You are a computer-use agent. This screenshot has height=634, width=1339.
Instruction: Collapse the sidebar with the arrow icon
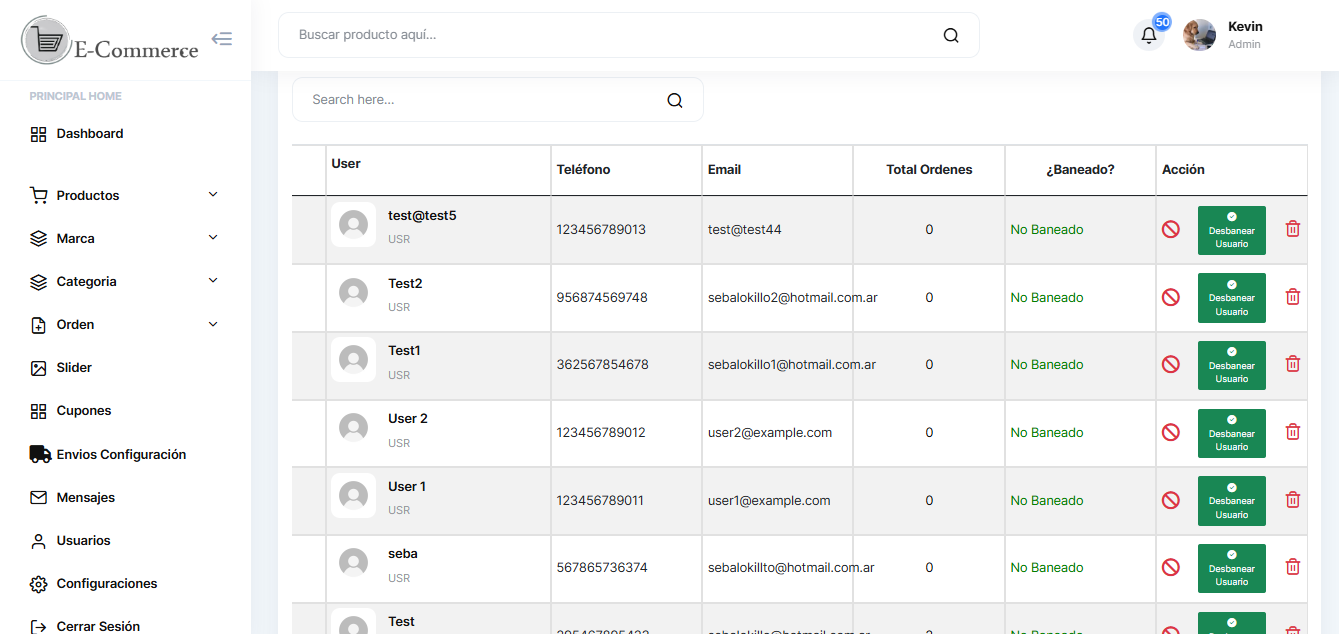tap(222, 39)
